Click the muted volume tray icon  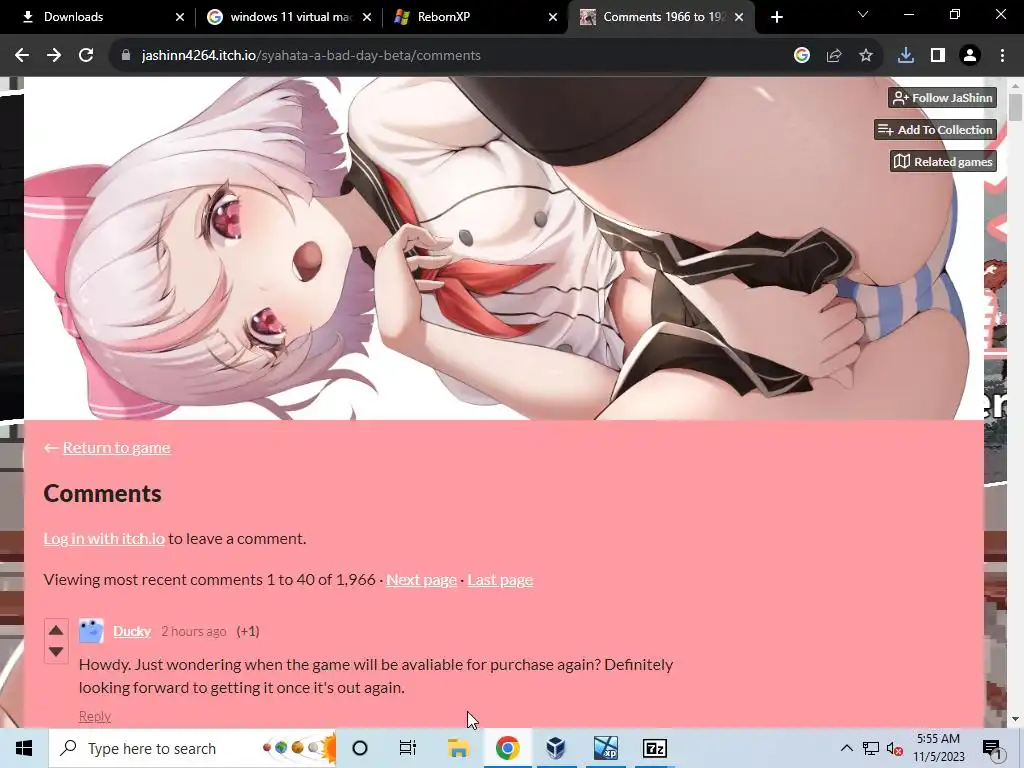pyautogui.click(x=895, y=748)
